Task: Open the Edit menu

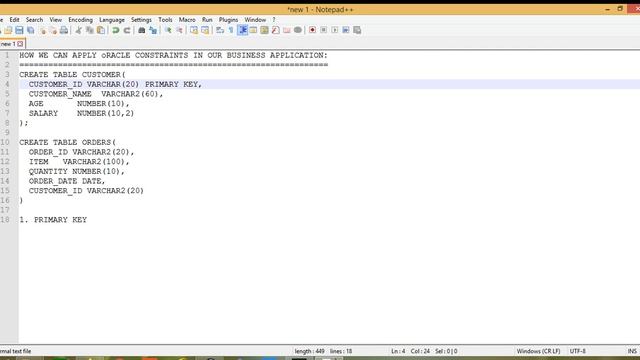Action: (14, 20)
